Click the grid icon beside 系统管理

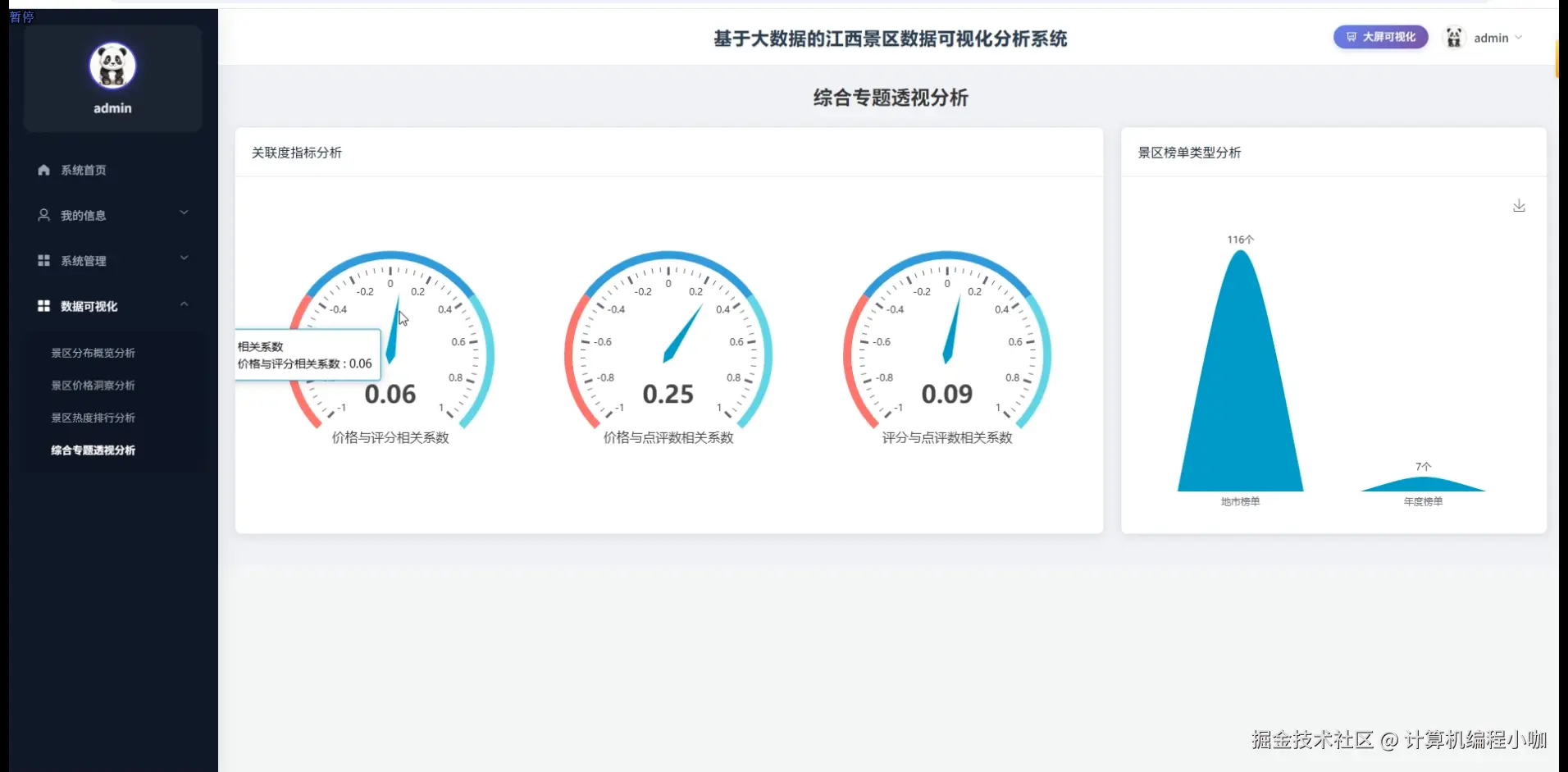(x=43, y=260)
